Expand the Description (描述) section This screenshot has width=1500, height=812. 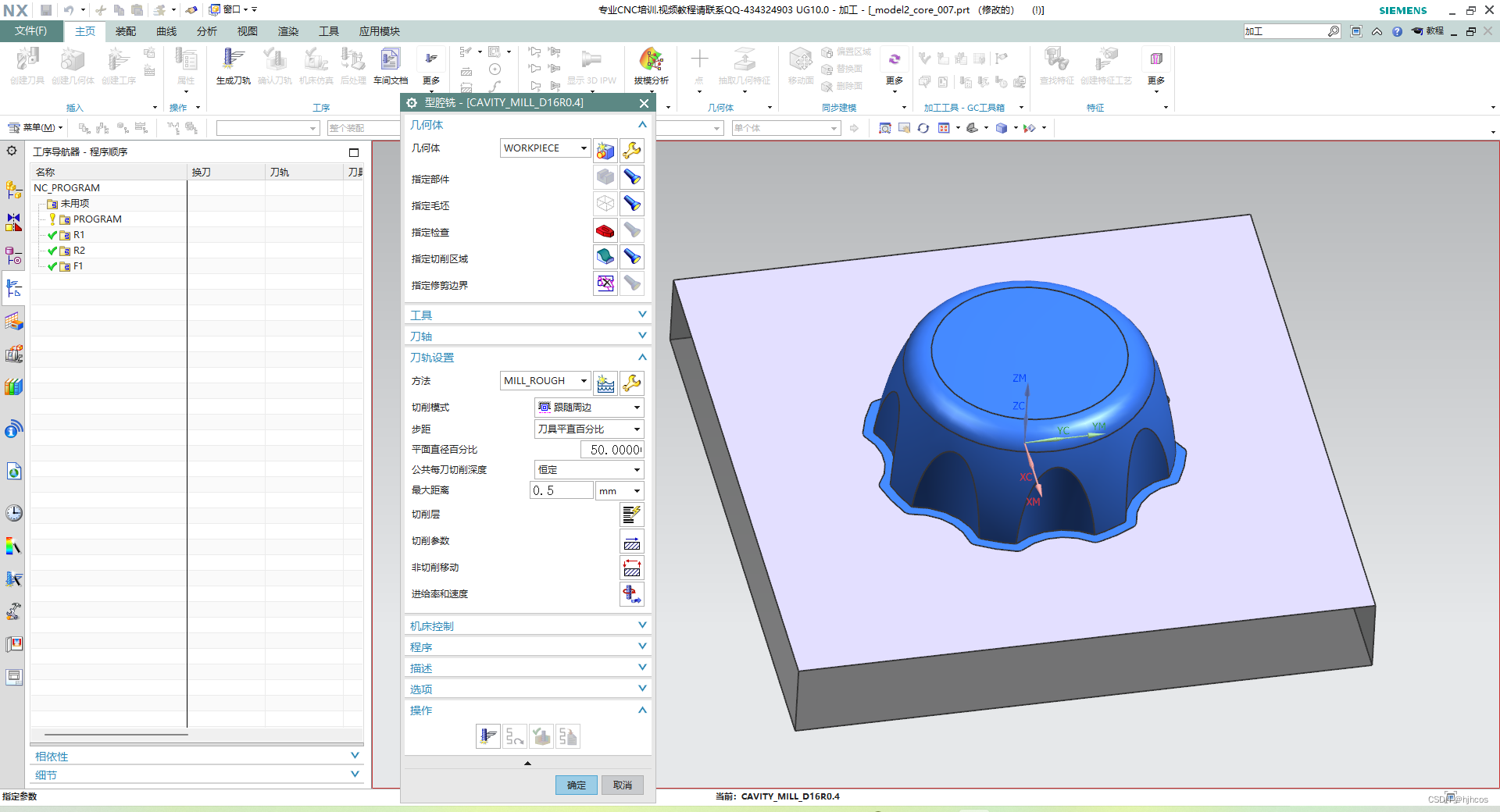528,668
